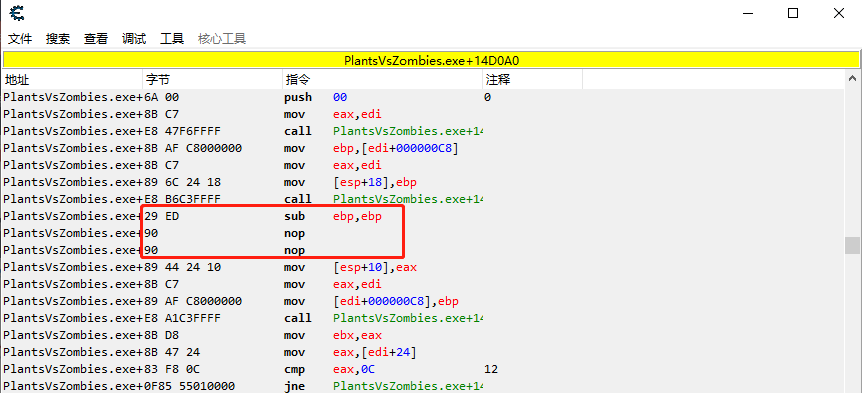Select the first nop row after sub ebp,ebp
Viewport: 862px width, 393px height.
pos(422,233)
